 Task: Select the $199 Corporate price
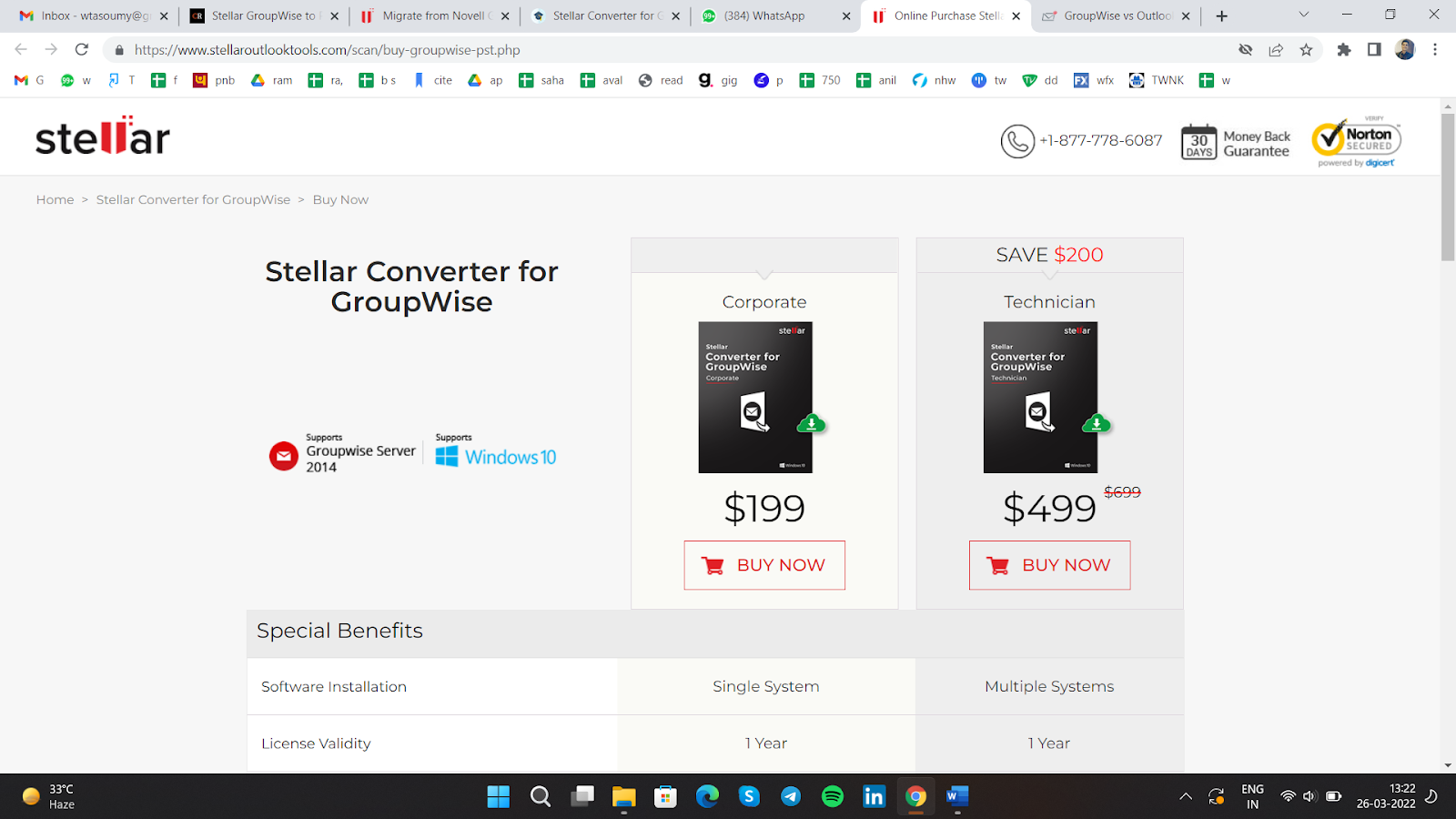(764, 508)
